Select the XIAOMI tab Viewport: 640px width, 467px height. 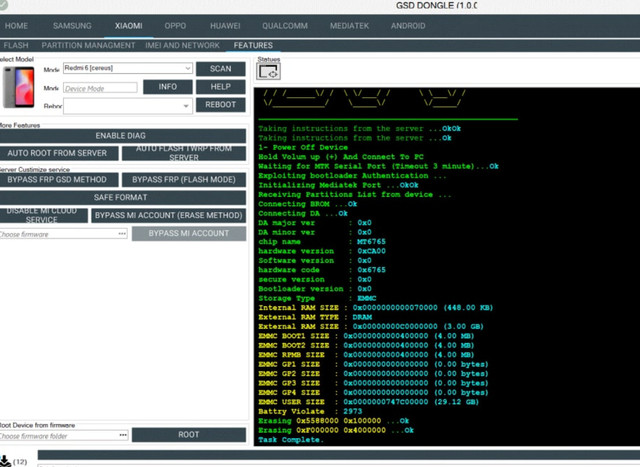click(x=129, y=26)
